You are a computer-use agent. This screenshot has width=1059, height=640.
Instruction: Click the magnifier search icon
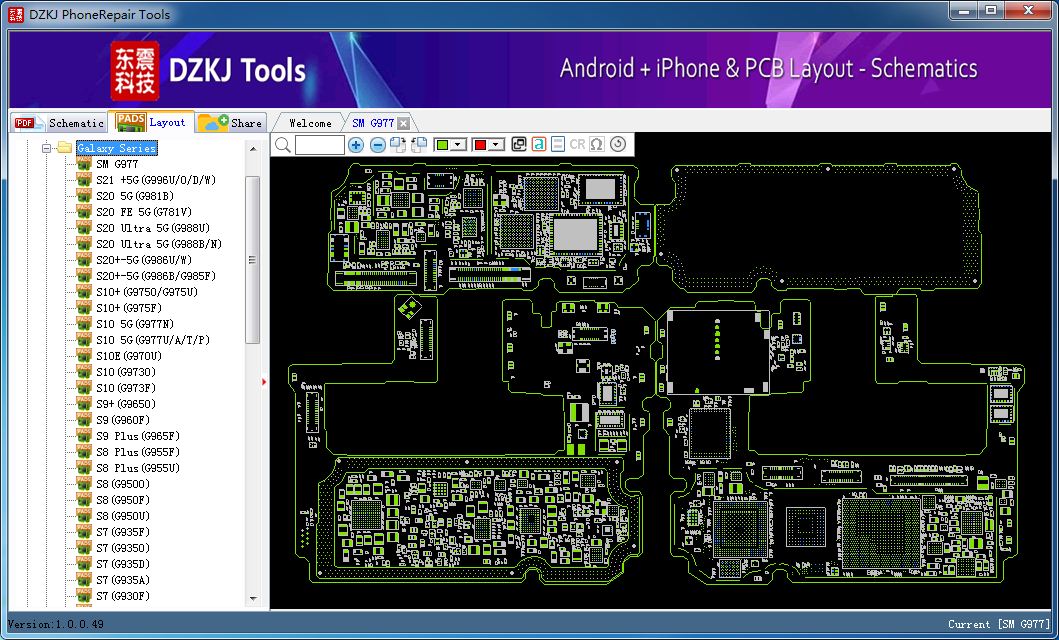pyautogui.click(x=283, y=144)
